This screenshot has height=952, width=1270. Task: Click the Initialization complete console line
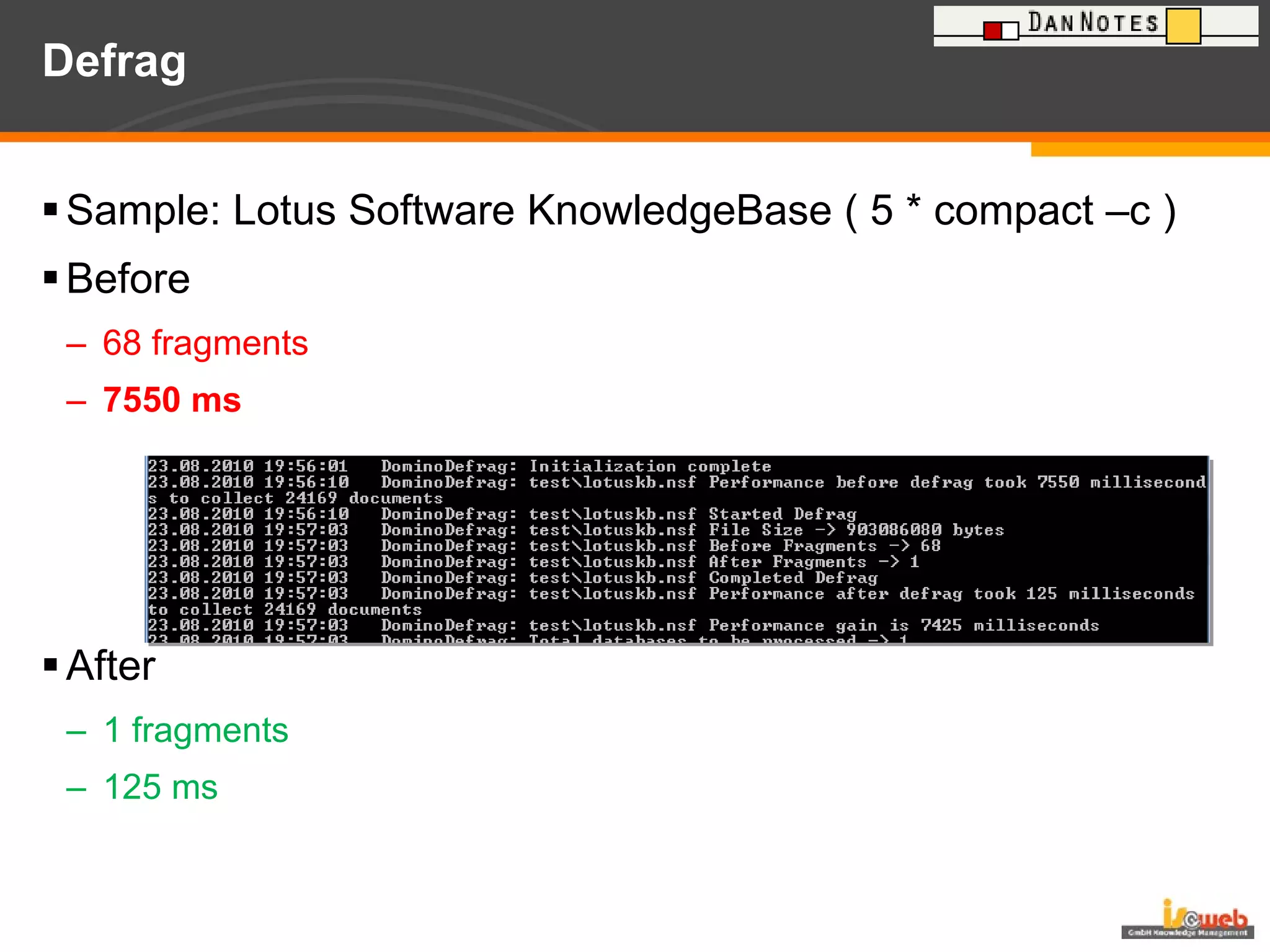pos(460,466)
